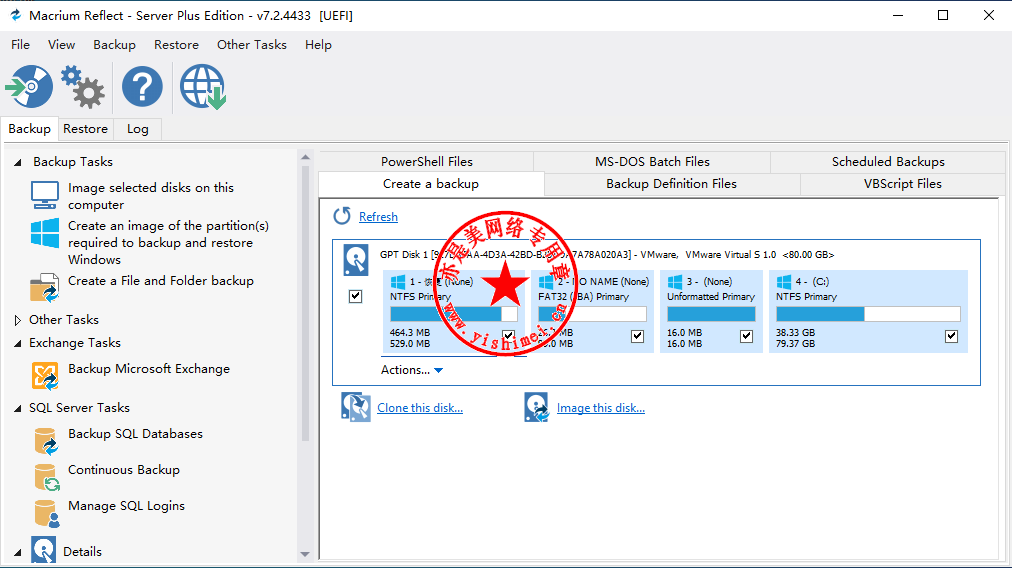
Task: Click the Clone this disk... link
Action: [420, 408]
